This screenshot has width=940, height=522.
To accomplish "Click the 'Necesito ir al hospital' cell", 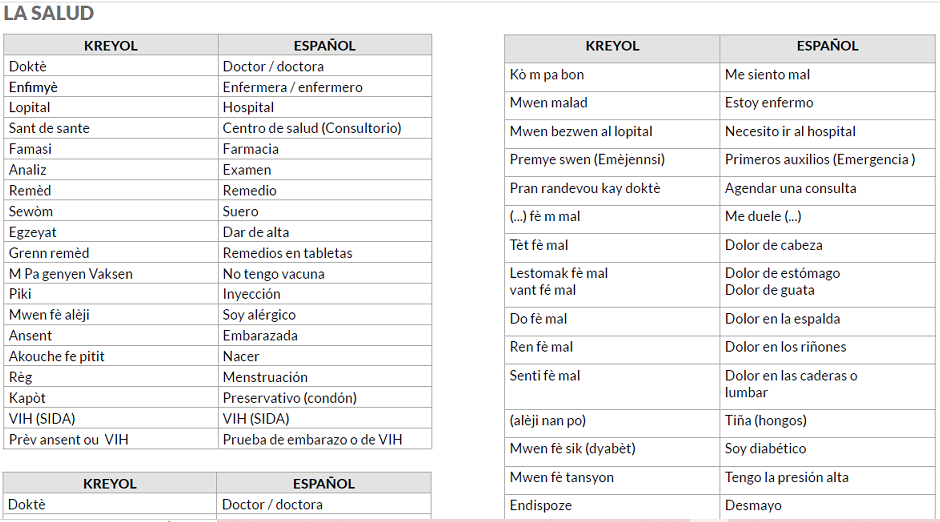I will point(827,131).
